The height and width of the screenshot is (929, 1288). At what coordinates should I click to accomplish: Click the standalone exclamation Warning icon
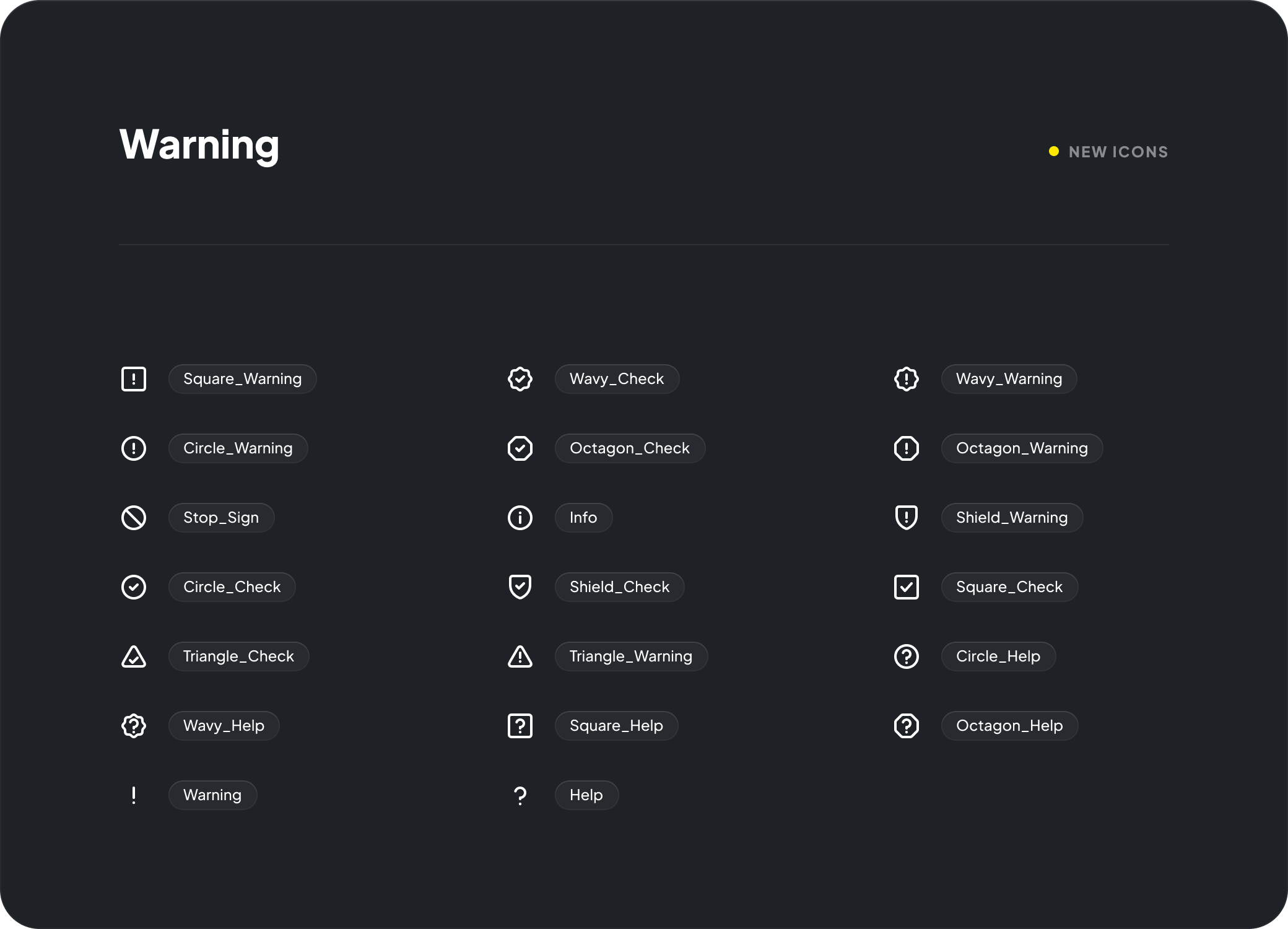[134, 795]
